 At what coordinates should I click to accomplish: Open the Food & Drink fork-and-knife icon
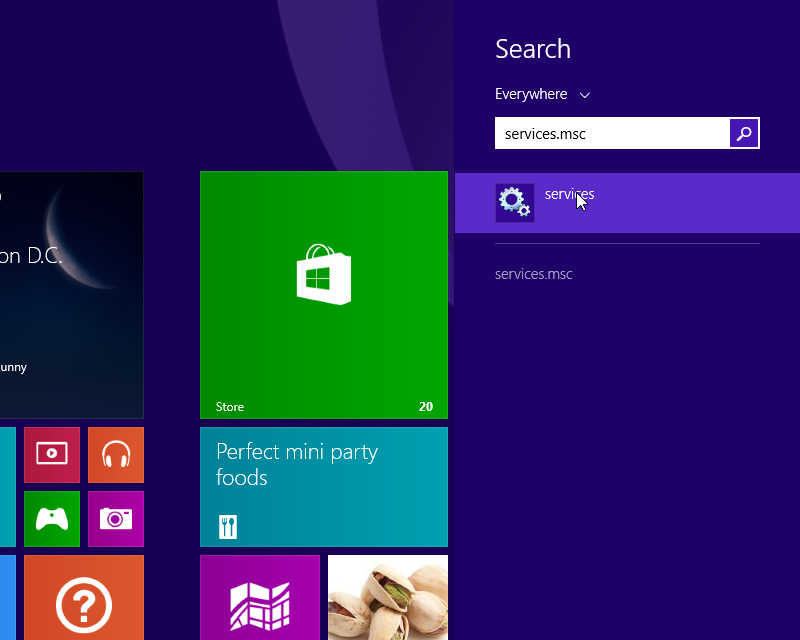tap(228, 527)
